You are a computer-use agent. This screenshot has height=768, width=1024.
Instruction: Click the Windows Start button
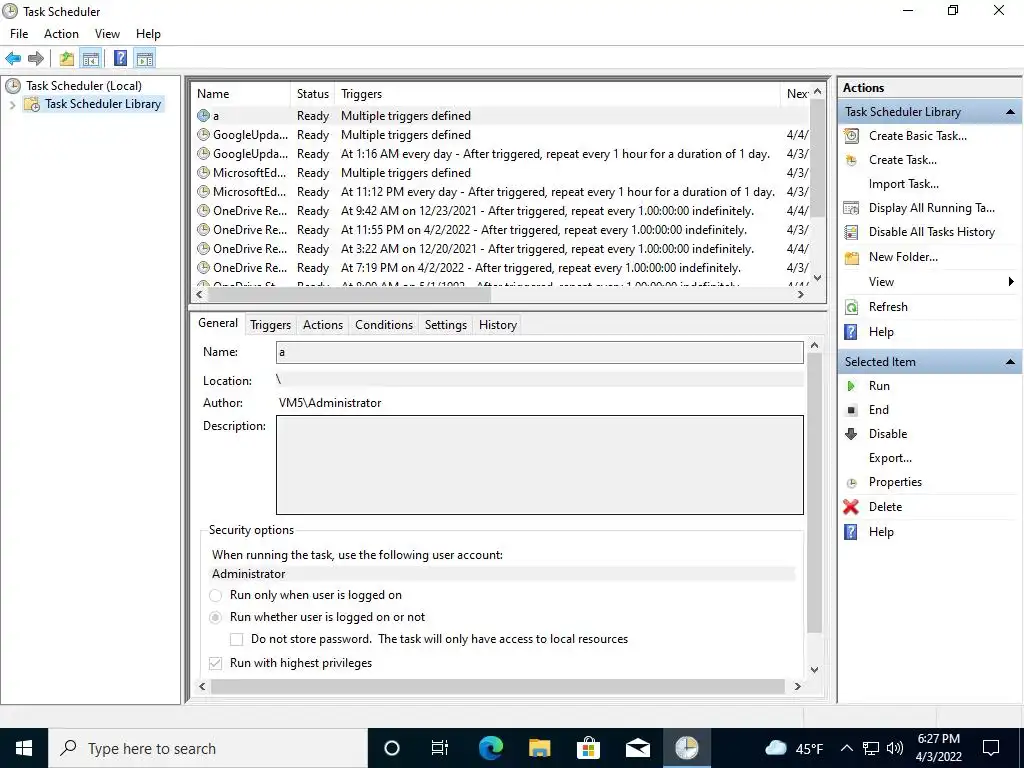[24, 748]
